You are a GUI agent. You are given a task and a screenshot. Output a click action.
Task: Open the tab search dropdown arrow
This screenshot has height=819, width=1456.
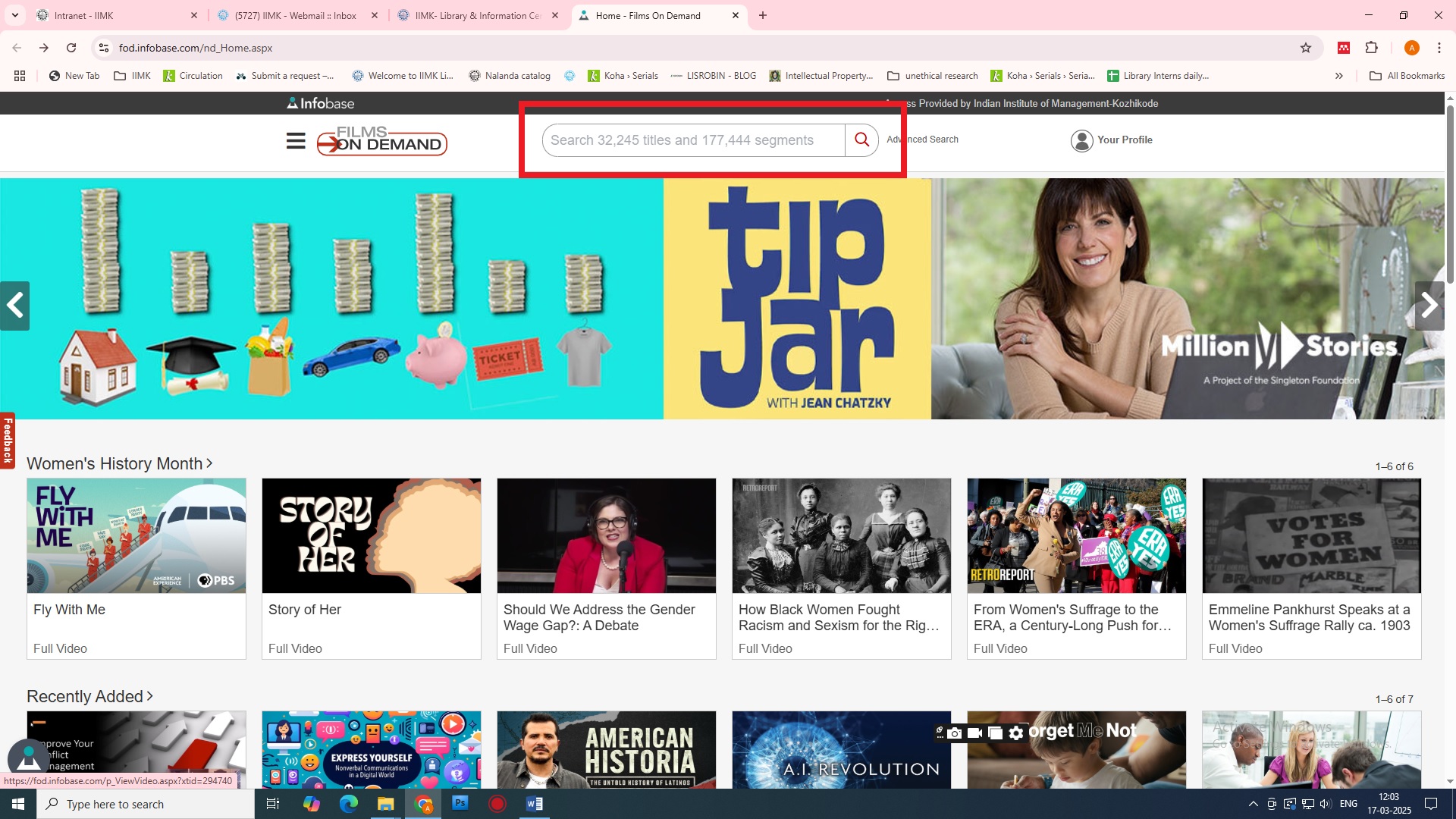click(x=15, y=15)
